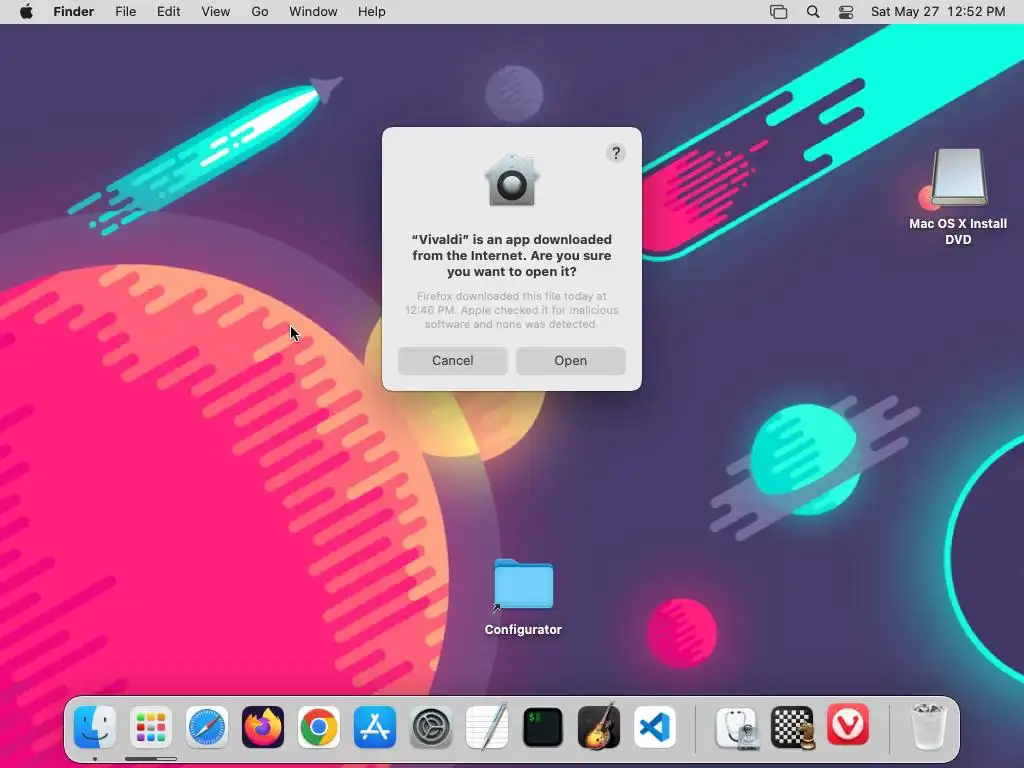Open Control Center in menu bar
Screen dimensions: 1024x768
[x=846, y=12]
